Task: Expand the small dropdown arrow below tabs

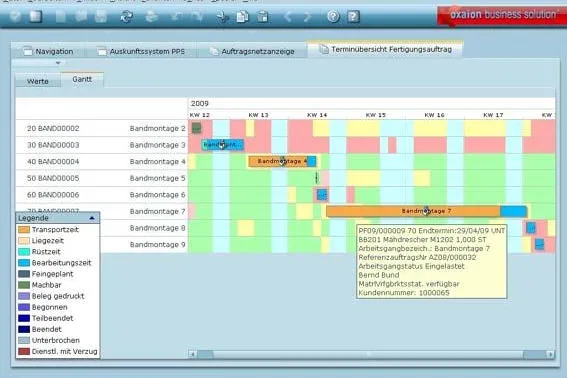Action: pyautogui.click(x=58, y=63)
